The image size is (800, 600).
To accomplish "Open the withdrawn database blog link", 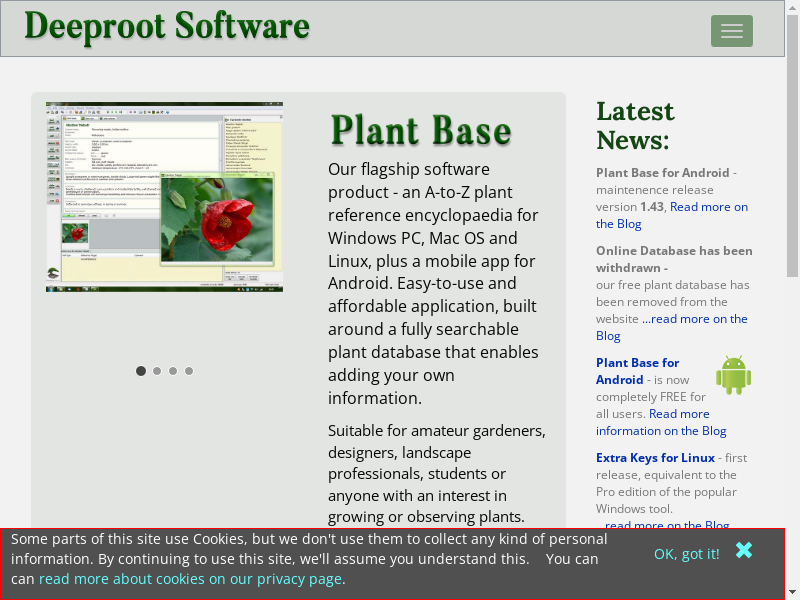I will (x=694, y=319).
